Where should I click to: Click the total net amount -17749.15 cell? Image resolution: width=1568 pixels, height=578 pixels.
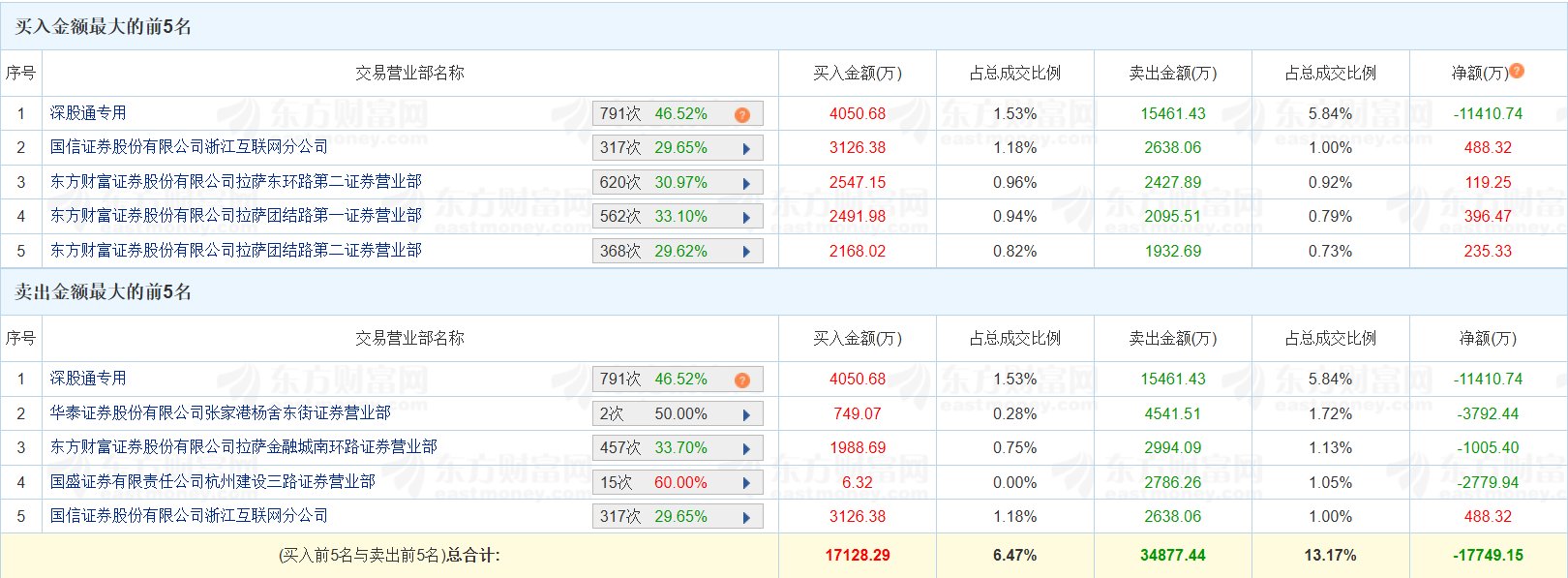click(1488, 556)
